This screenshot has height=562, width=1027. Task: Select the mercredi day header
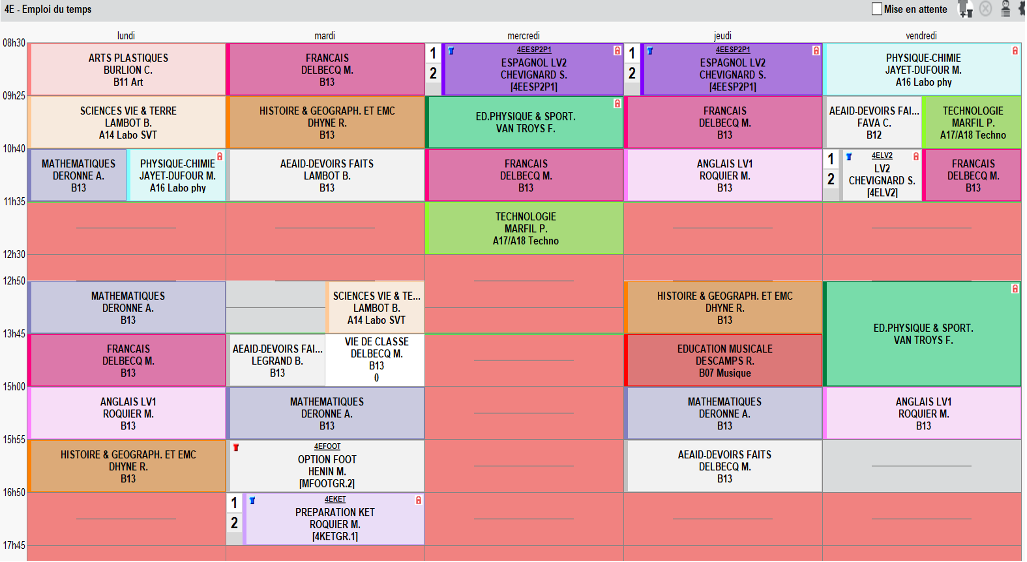523,35
